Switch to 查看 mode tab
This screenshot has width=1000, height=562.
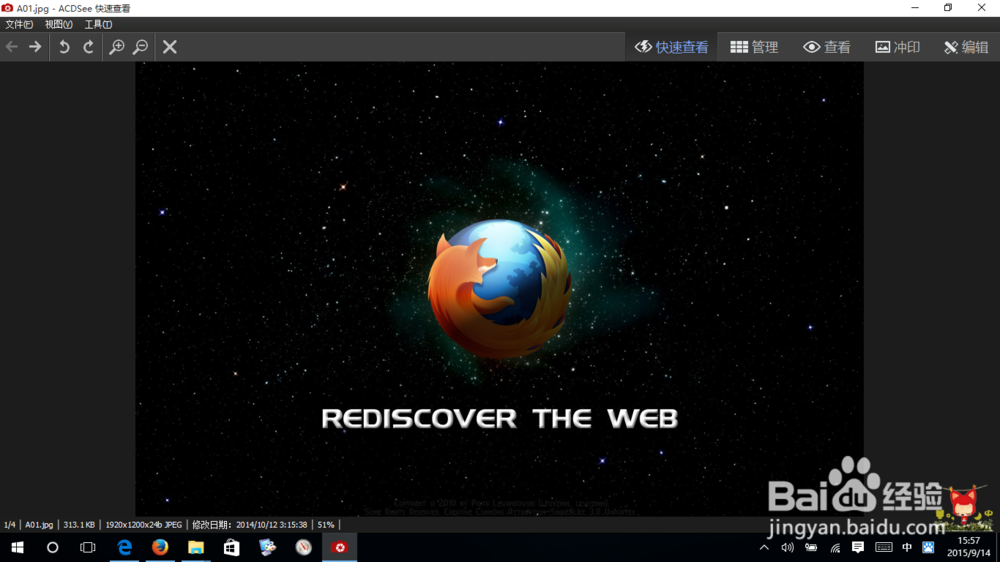(827, 47)
